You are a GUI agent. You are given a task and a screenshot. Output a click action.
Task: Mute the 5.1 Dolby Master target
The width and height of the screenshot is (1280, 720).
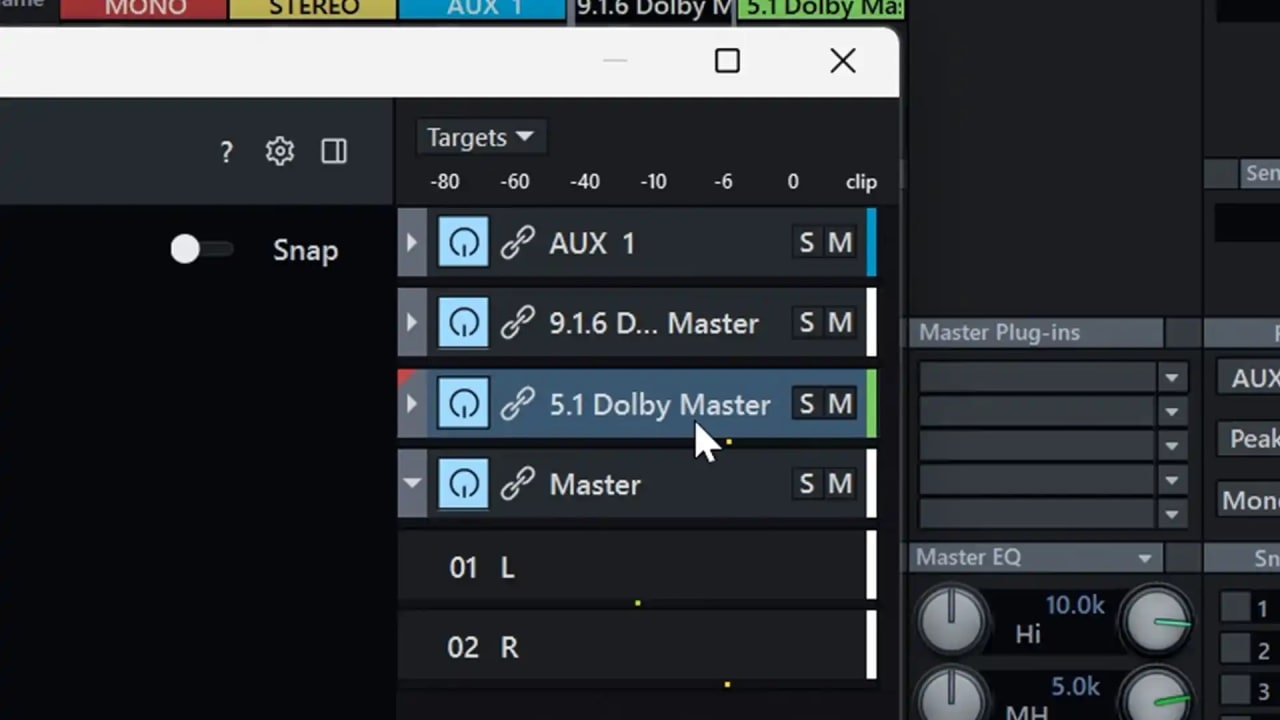pos(840,404)
